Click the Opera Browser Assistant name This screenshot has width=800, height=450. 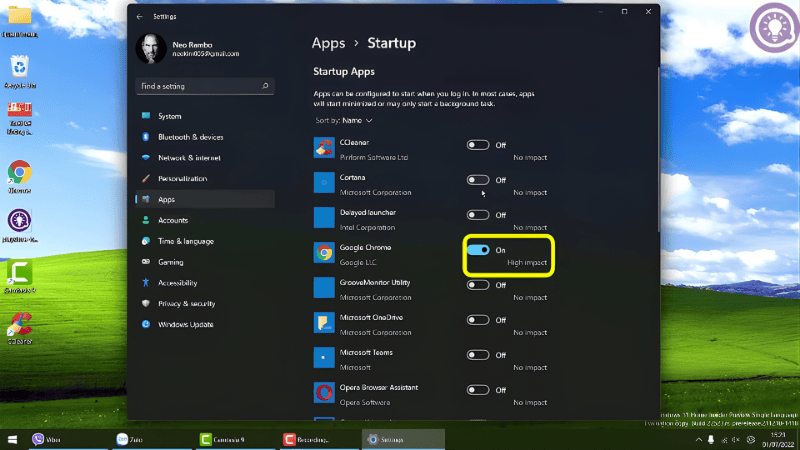[x=379, y=388]
